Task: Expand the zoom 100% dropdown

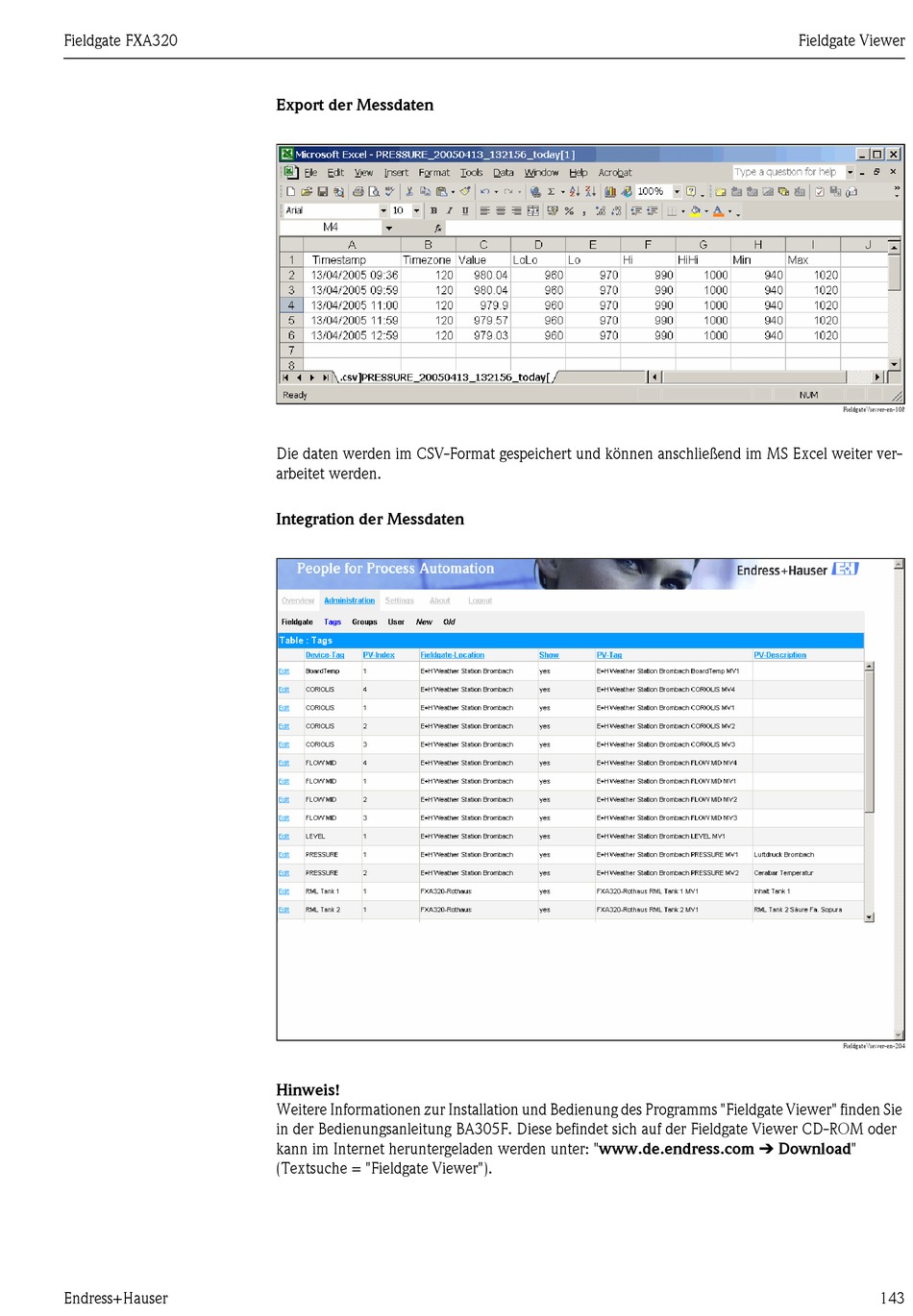Action: pyautogui.click(x=677, y=192)
